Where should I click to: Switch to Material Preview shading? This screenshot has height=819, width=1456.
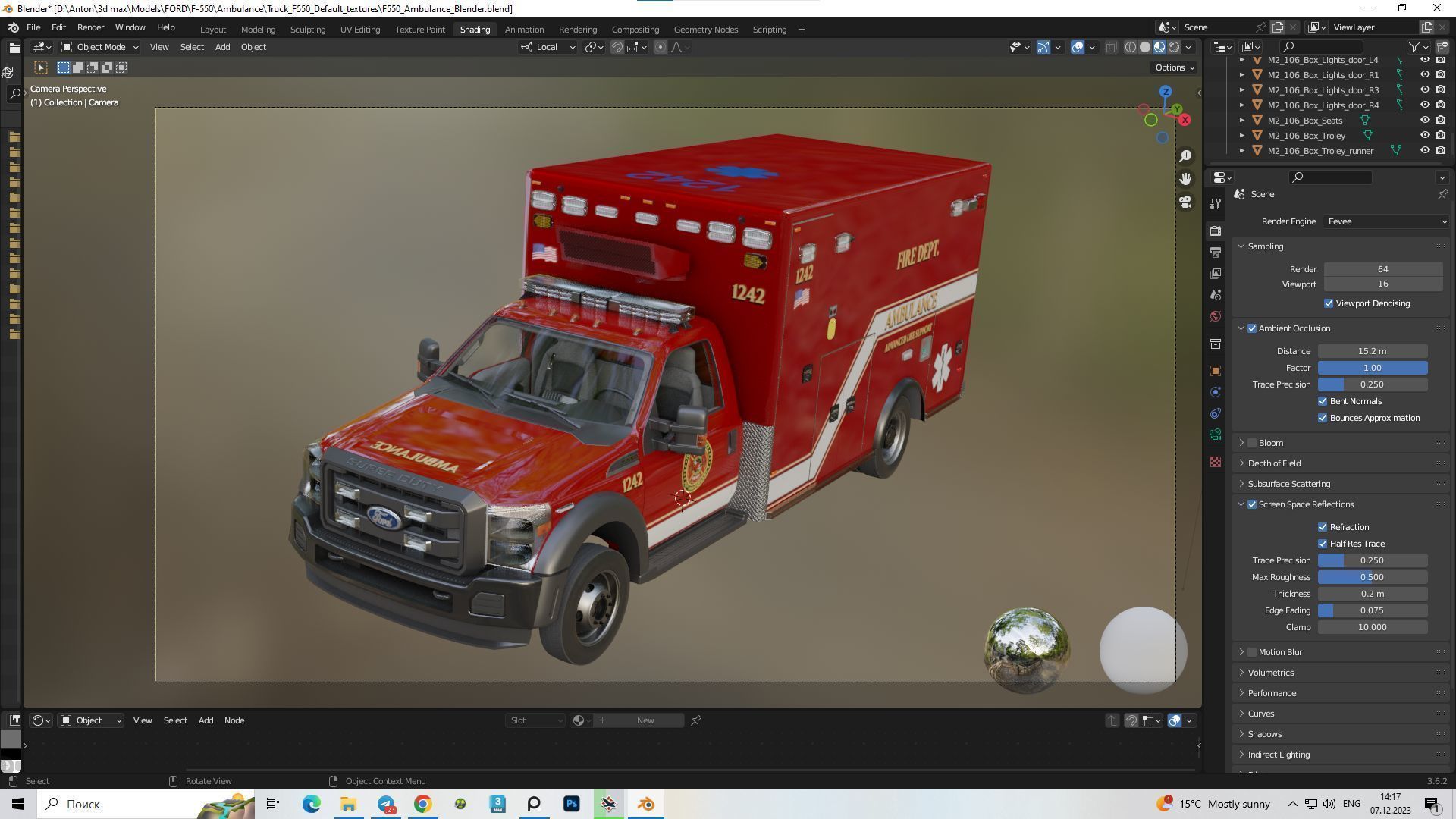point(1159,47)
